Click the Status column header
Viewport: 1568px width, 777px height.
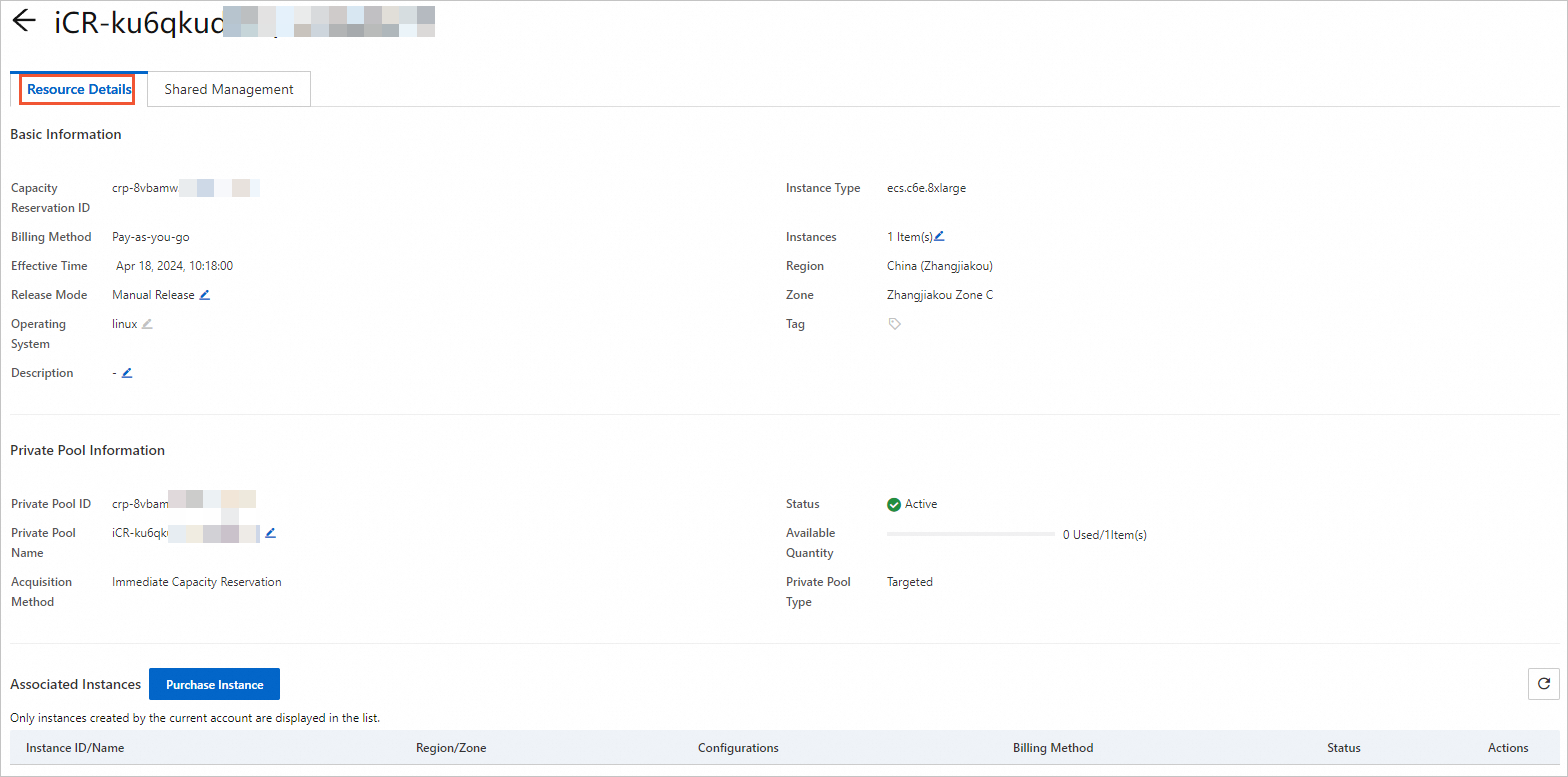pos(1343,748)
